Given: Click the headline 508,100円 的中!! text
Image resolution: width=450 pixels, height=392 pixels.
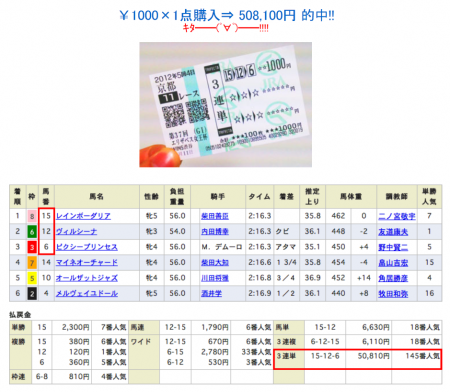Looking at the screenshot, I should tap(286, 15).
